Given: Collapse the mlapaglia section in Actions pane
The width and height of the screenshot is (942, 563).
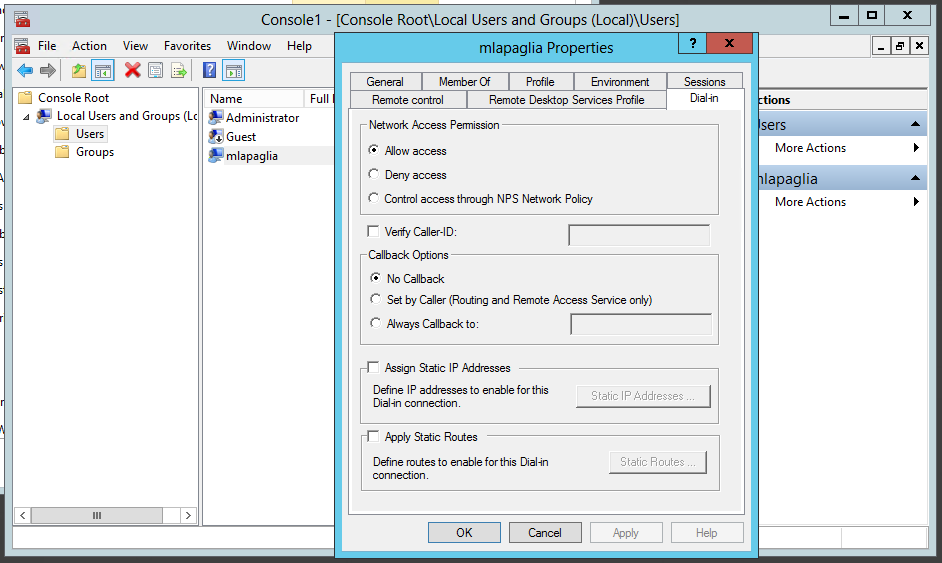Looking at the screenshot, I should [x=916, y=178].
